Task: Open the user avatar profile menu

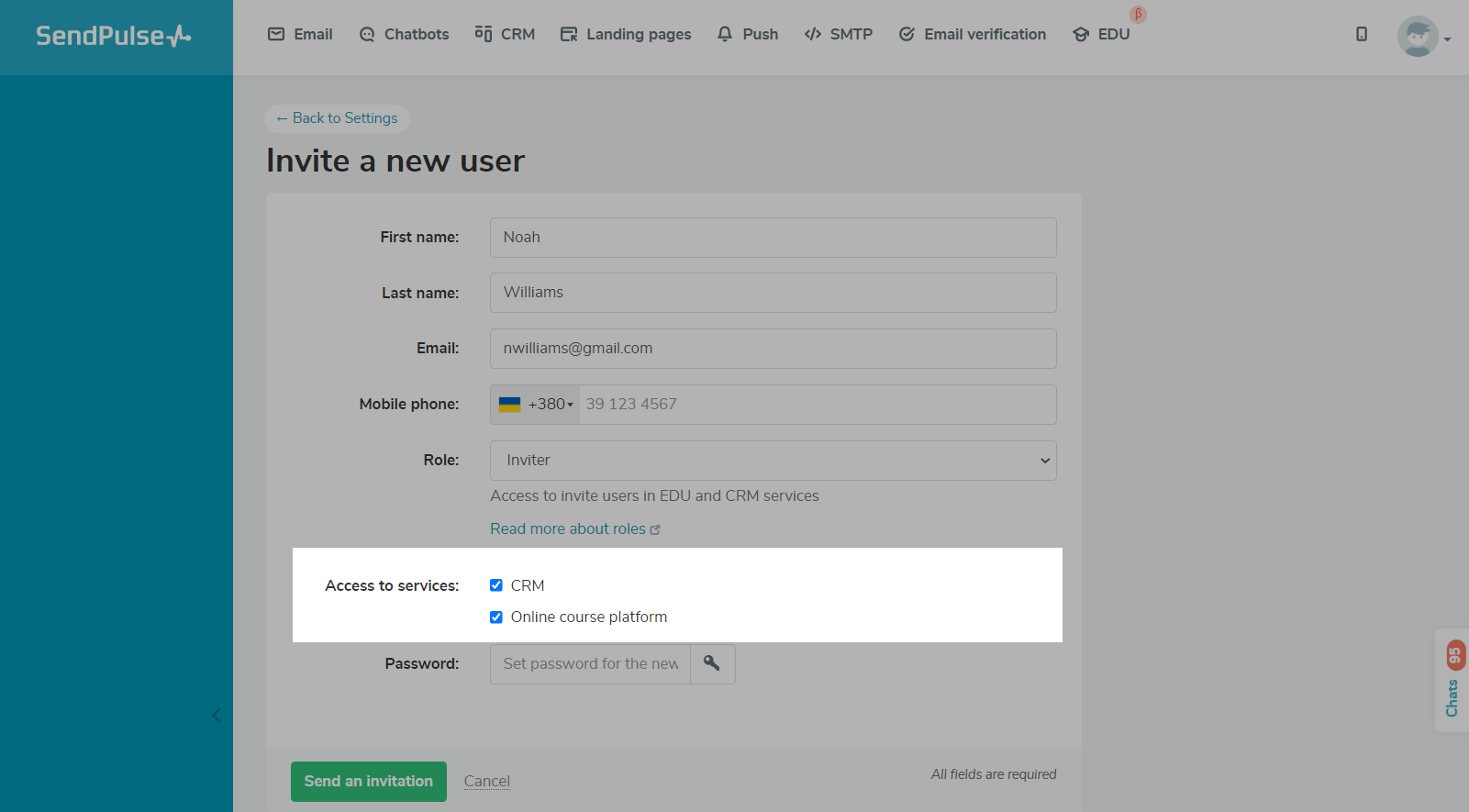Action: tap(1417, 37)
